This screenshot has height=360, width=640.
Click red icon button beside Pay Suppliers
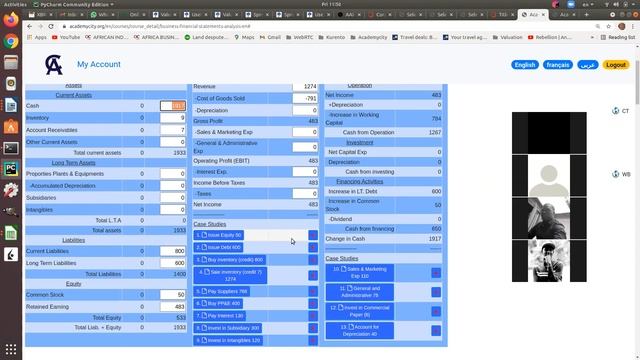313,291
